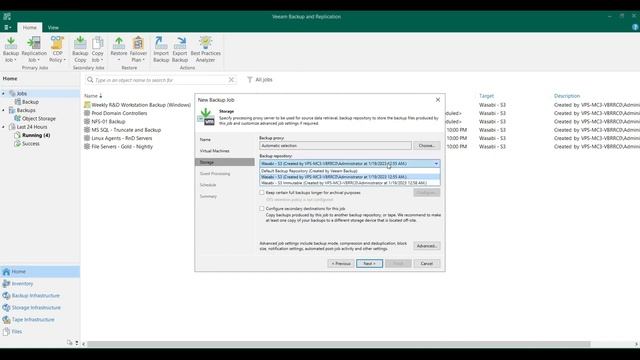This screenshot has width=640, height=360.
Task: Select Wasabi - S3 Immutable repository option
Action: (350, 183)
